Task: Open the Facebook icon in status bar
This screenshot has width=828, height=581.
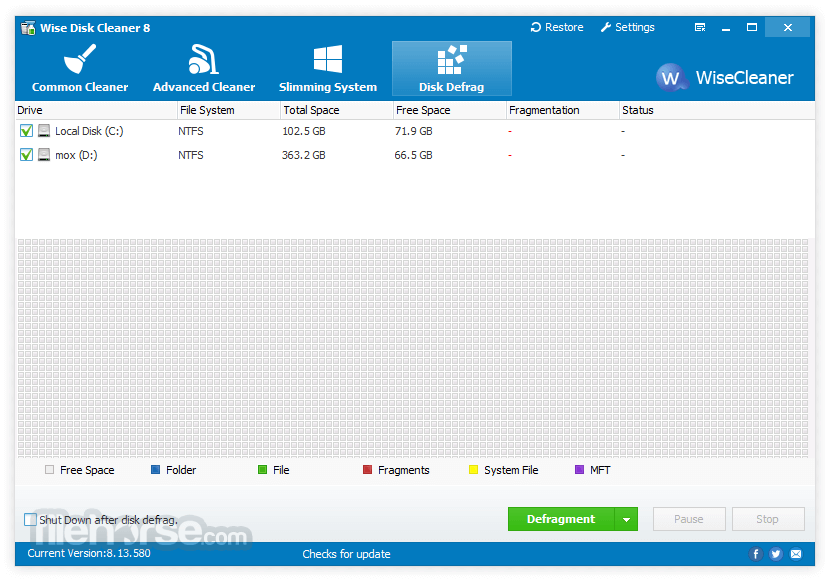Action: pos(756,554)
